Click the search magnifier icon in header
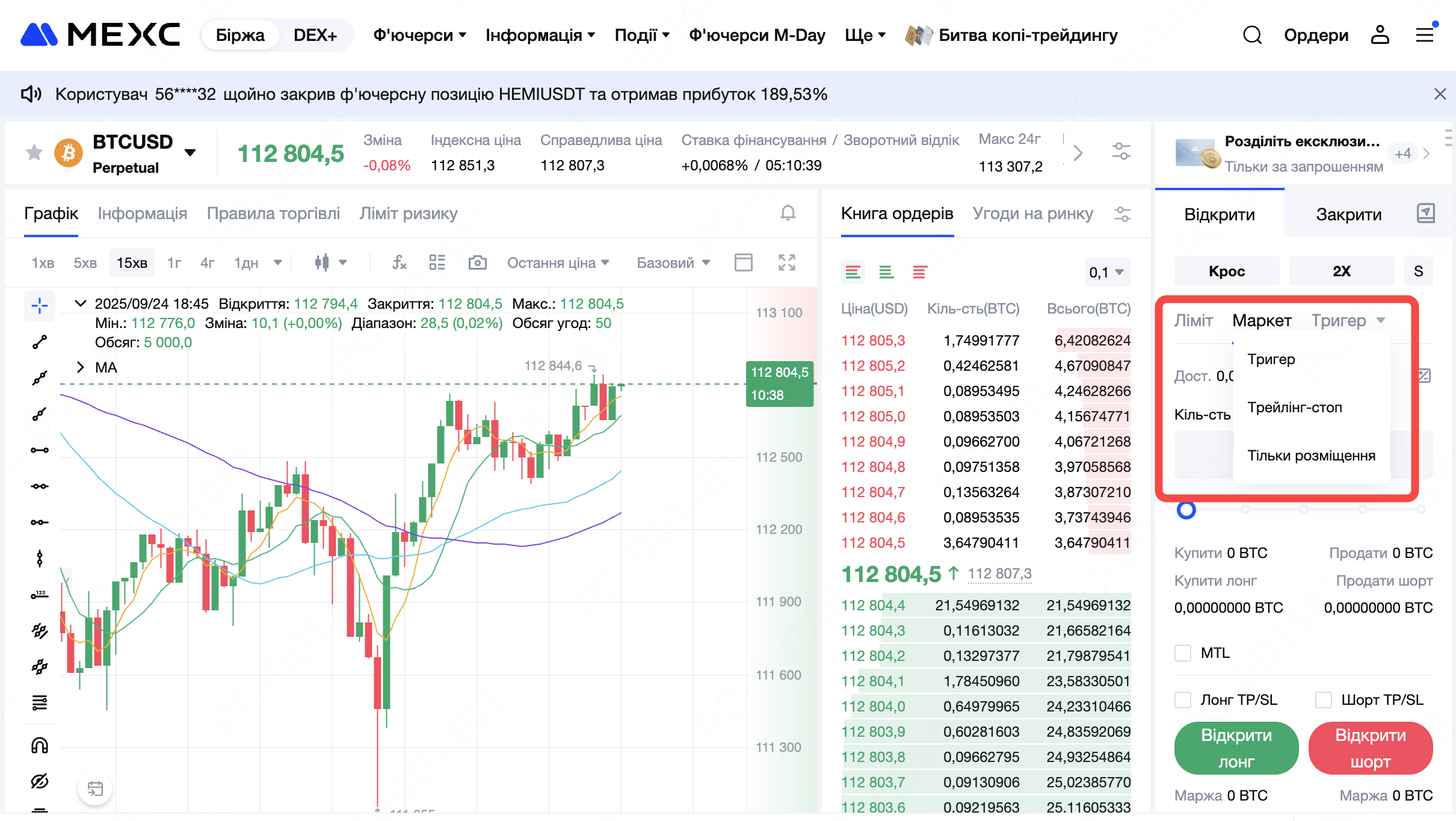Image resolution: width=1456 pixels, height=821 pixels. click(1252, 35)
